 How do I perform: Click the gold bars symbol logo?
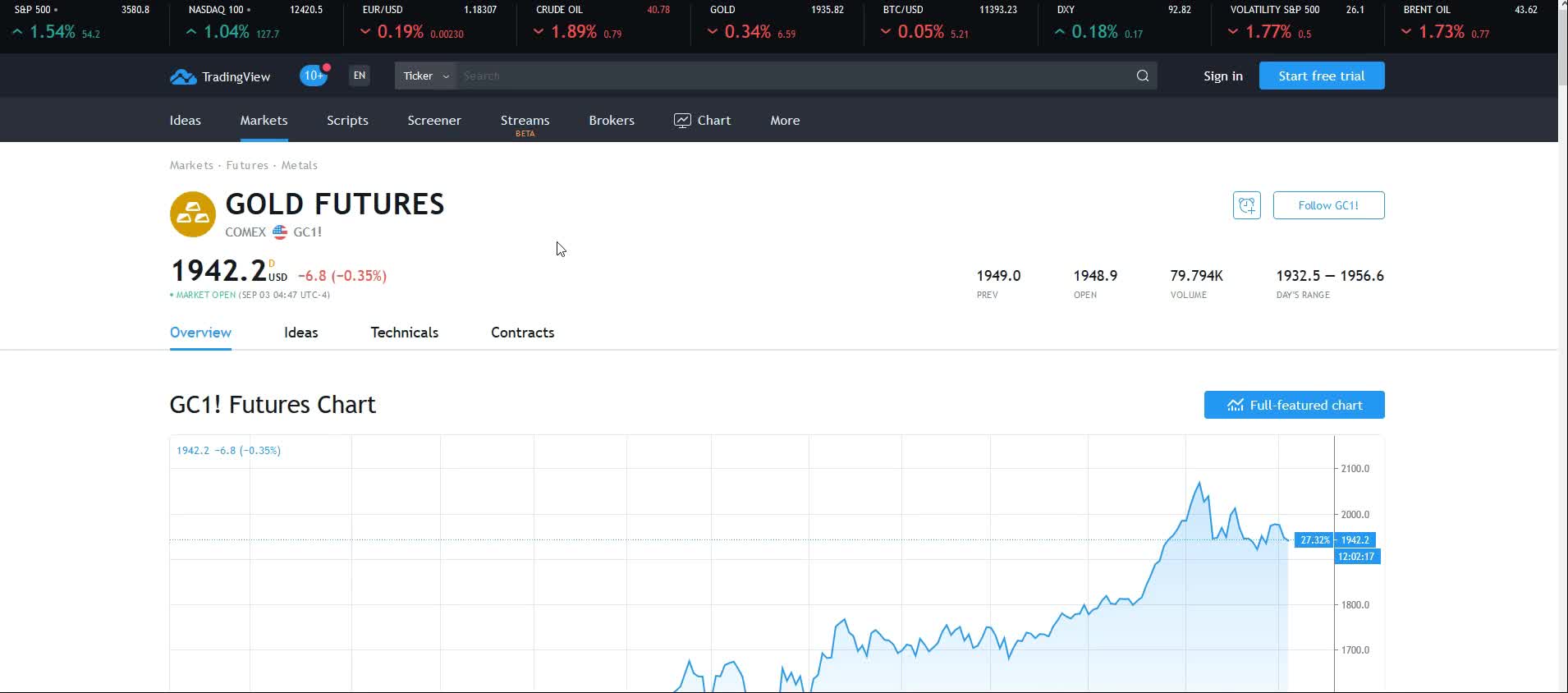[193, 214]
